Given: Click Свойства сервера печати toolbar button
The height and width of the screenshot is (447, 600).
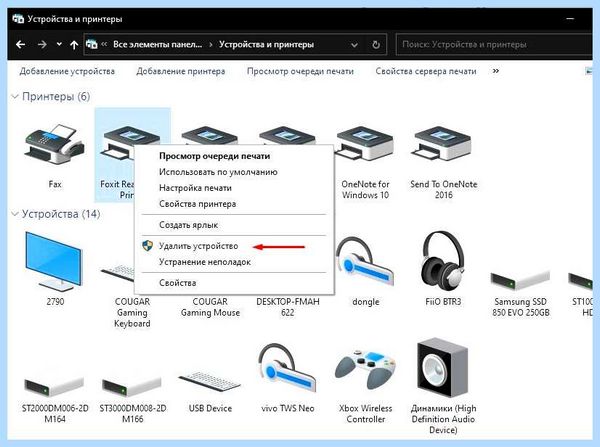Looking at the screenshot, I should click(426, 71).
